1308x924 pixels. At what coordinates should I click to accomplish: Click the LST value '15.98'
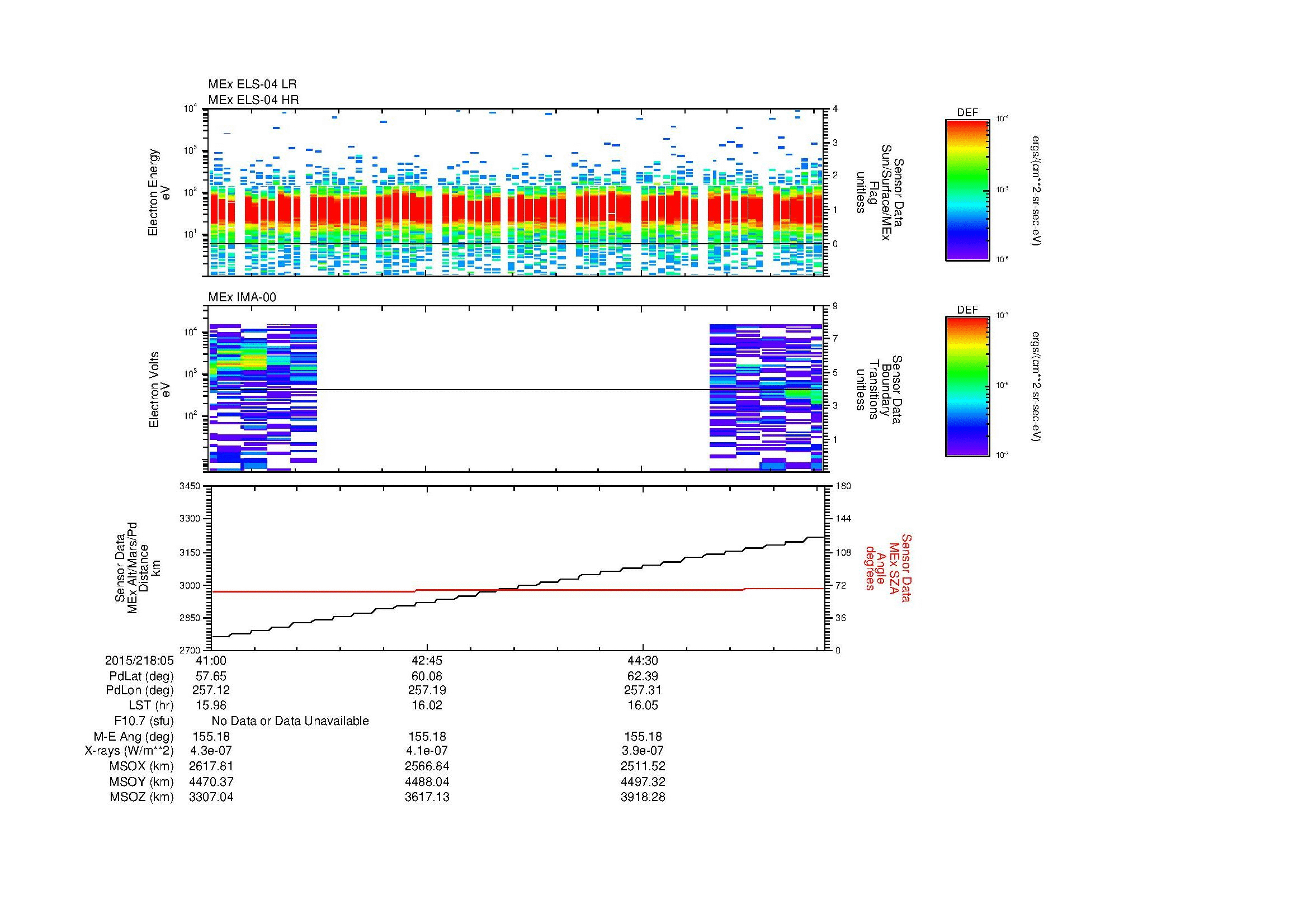tap(211, 705)
